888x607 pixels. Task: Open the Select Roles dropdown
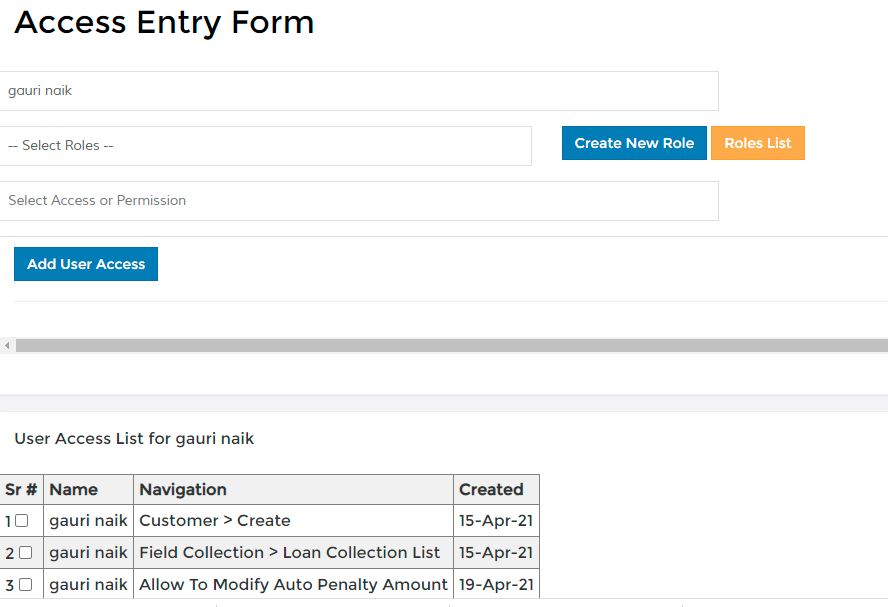(x=265, y=146)
